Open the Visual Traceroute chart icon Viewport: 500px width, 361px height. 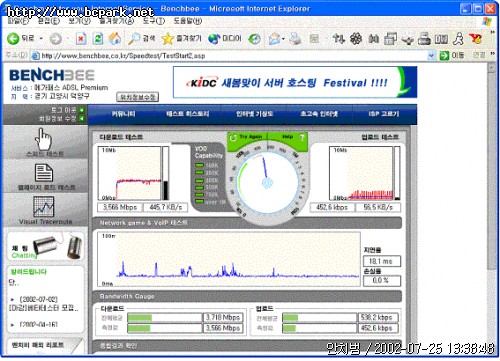[x=44, y=207]
